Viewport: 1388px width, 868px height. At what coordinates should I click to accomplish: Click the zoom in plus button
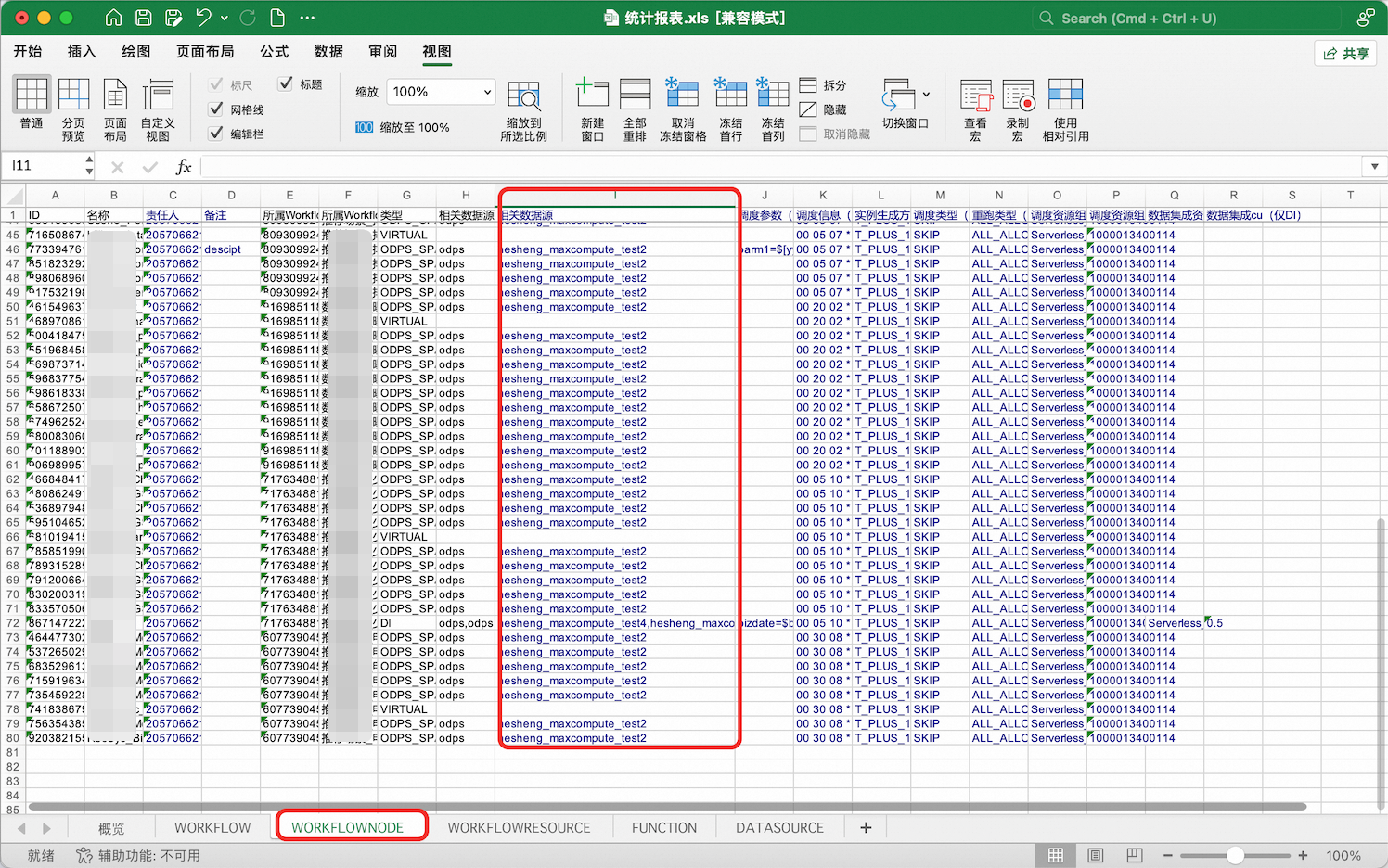[1304, 856]
